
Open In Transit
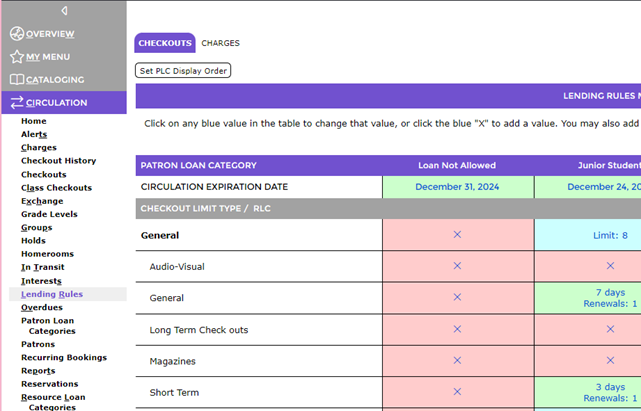(43, 267)
